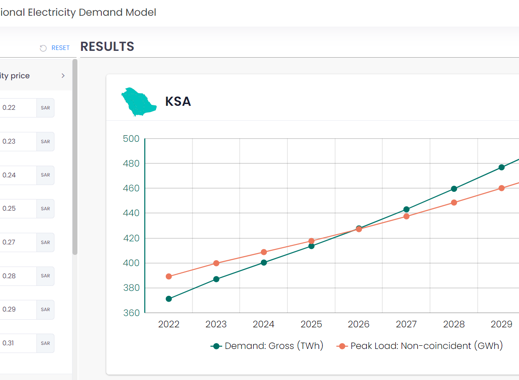Image resolution: width=519 pixels, height=380 pixels.
Task: Click the 2026 x-axis label
Action: point(359,324)
